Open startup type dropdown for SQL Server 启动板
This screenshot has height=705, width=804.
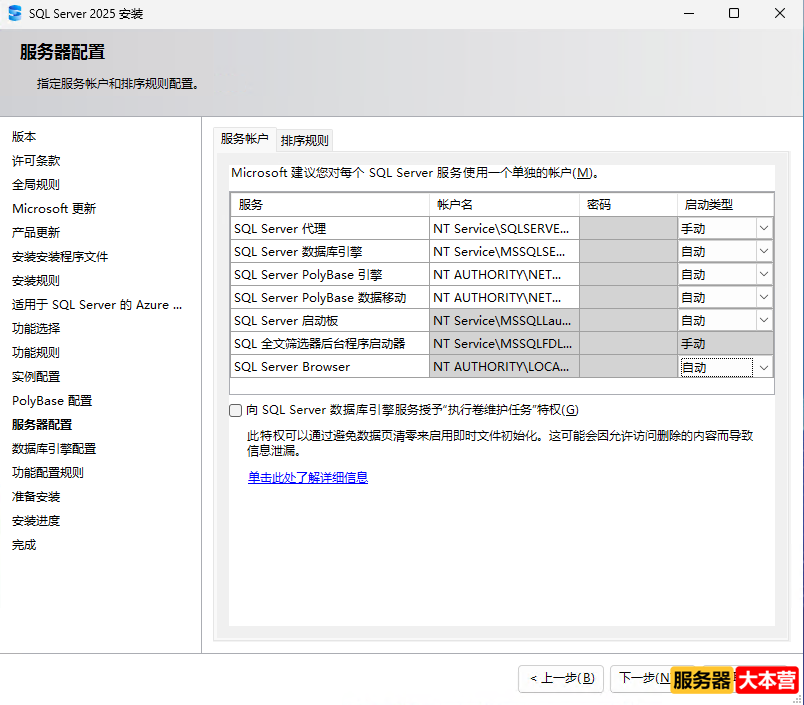[764, 320]
